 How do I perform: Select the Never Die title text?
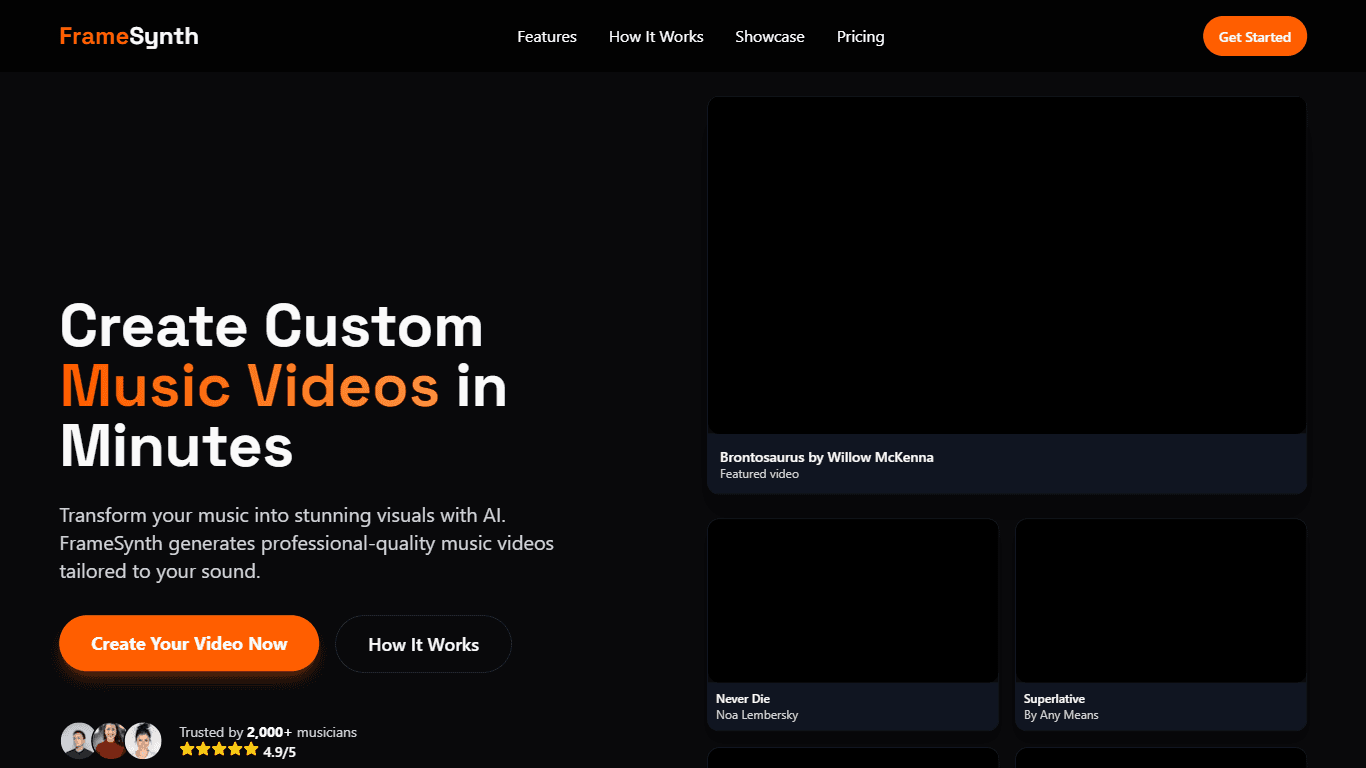coord(743,699)
